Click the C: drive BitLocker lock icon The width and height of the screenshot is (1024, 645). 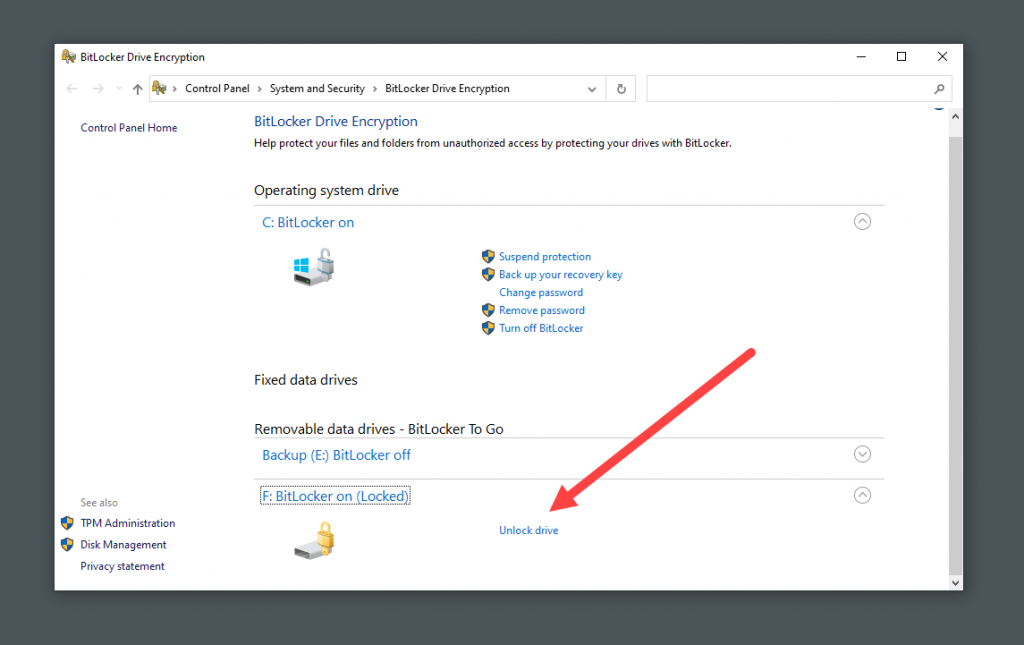point(314,266)
